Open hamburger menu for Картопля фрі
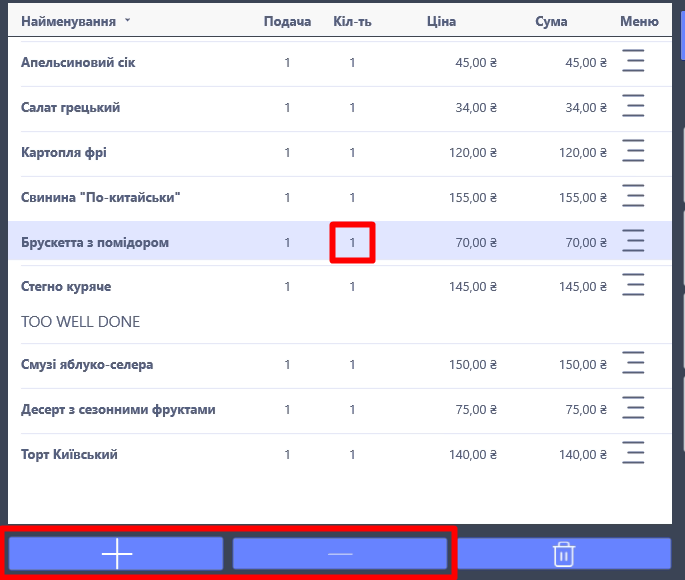The image size is (685, 580). pyautogui.click(x=633, y=153)
